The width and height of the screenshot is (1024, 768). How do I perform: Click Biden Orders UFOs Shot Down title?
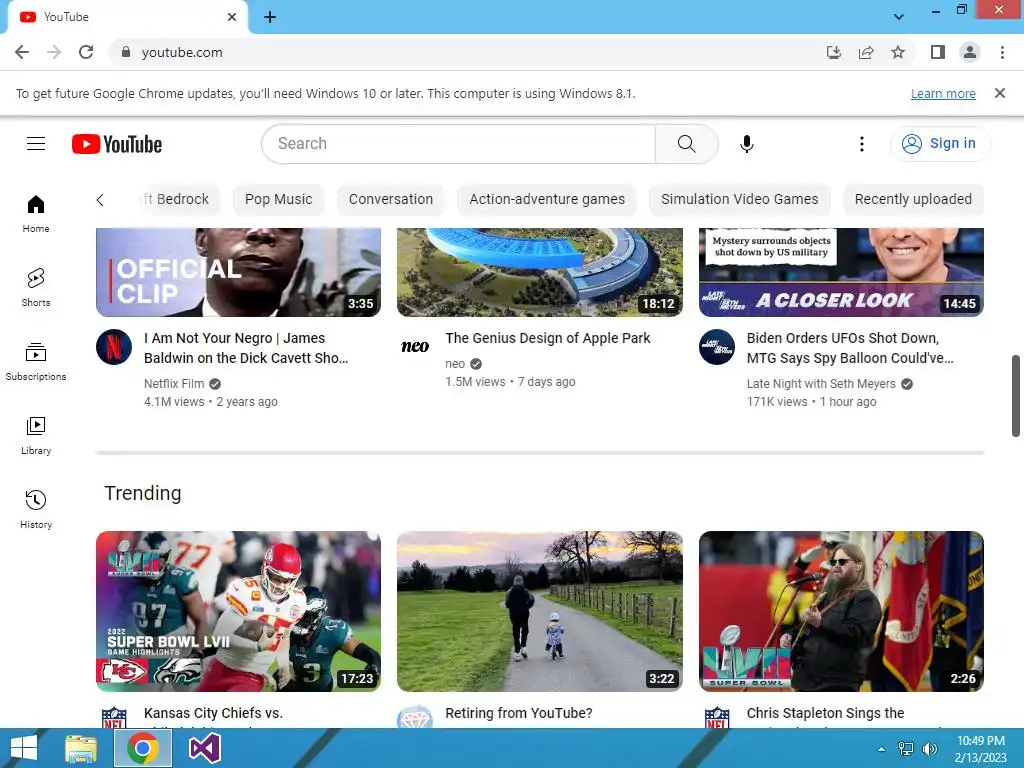(x=850, y=348)
